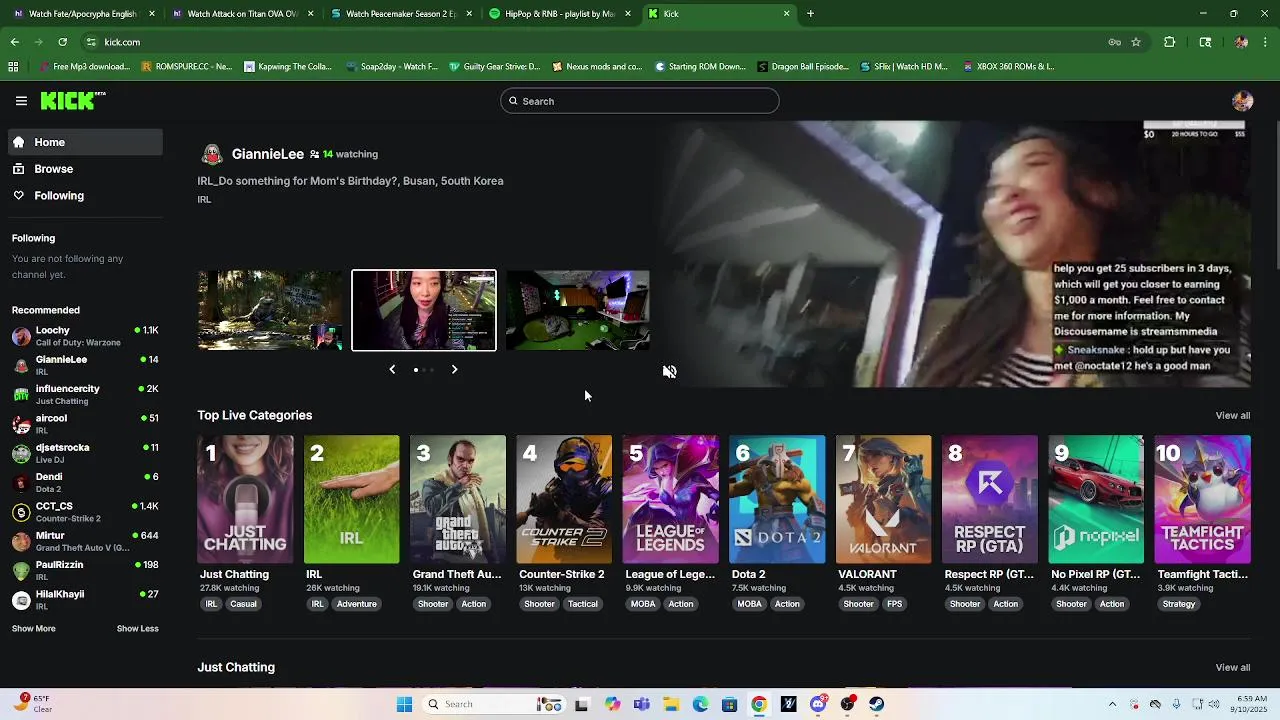Select Home in the sidebar
The width and height of the screenshot is (1280, 720).
85,142
